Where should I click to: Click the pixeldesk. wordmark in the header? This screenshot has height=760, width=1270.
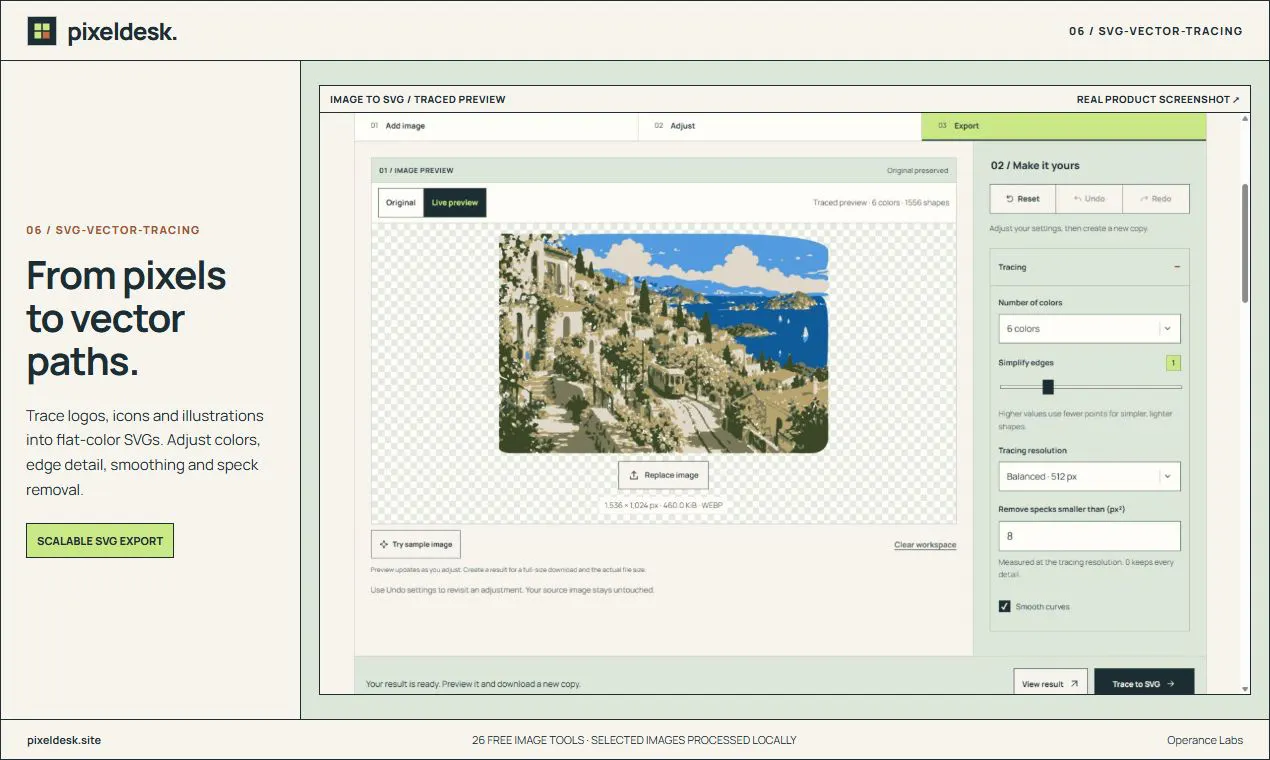tap(122, 32)
